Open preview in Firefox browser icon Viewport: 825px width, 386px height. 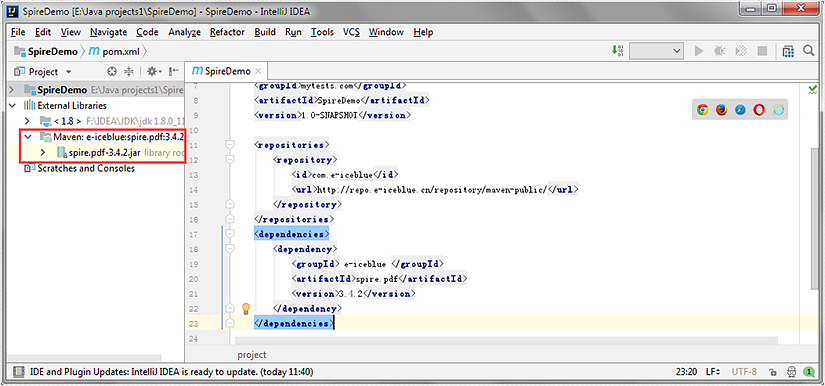point(721,110)
